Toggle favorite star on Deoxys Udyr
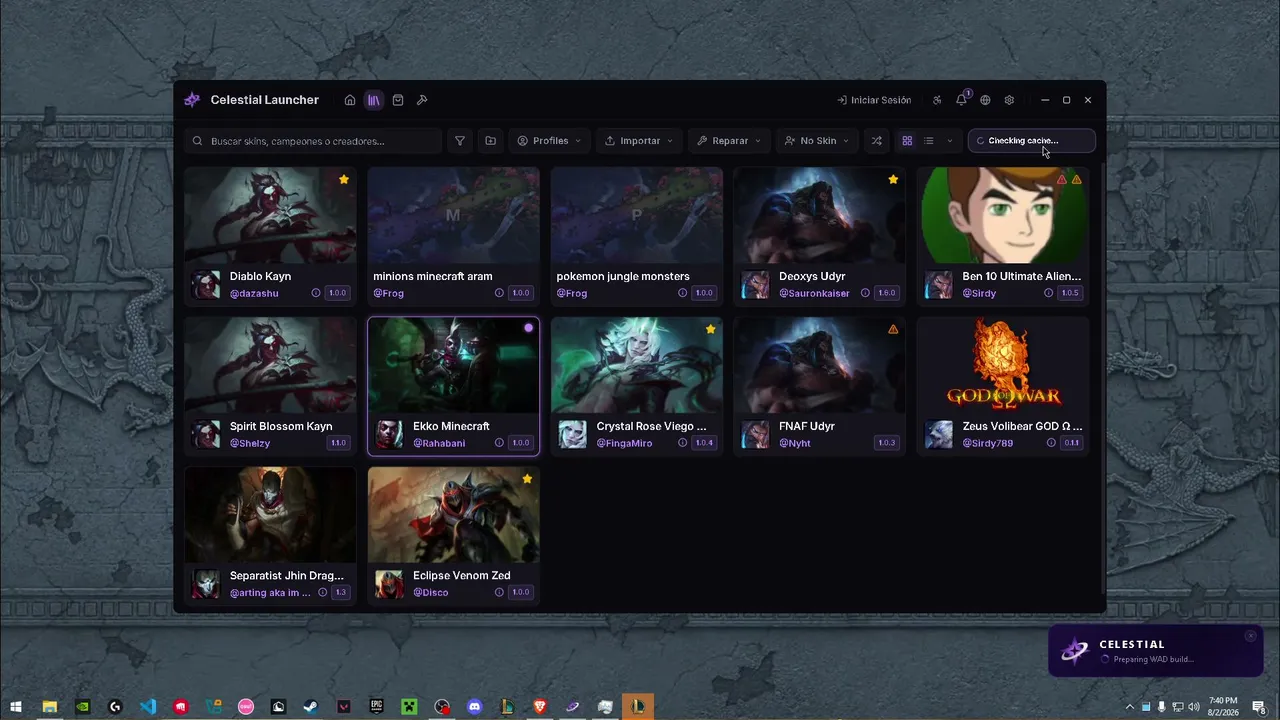 (x=893, y=180)
